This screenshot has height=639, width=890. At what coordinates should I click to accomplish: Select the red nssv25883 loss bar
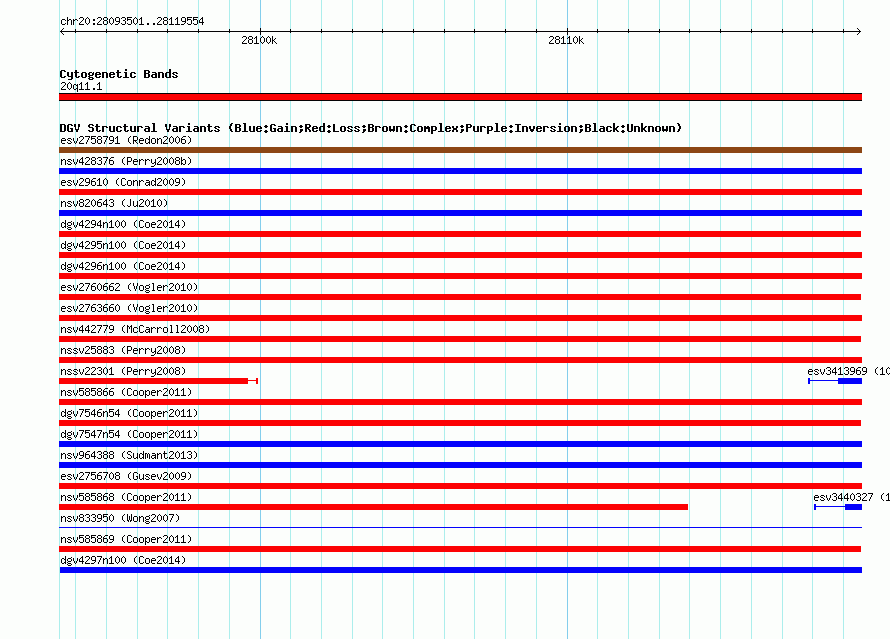[460, 360]
